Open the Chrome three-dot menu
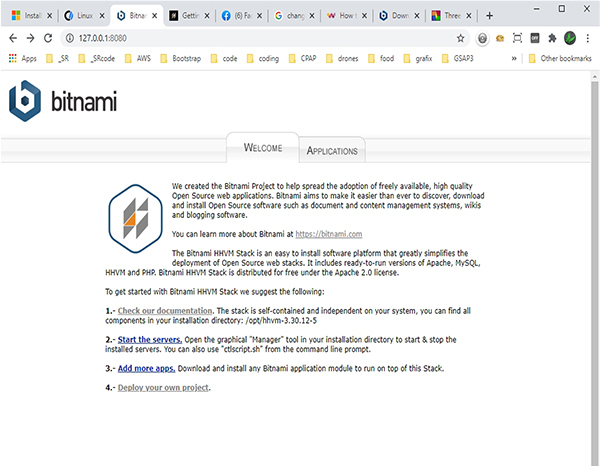 (x=587, y=38)
